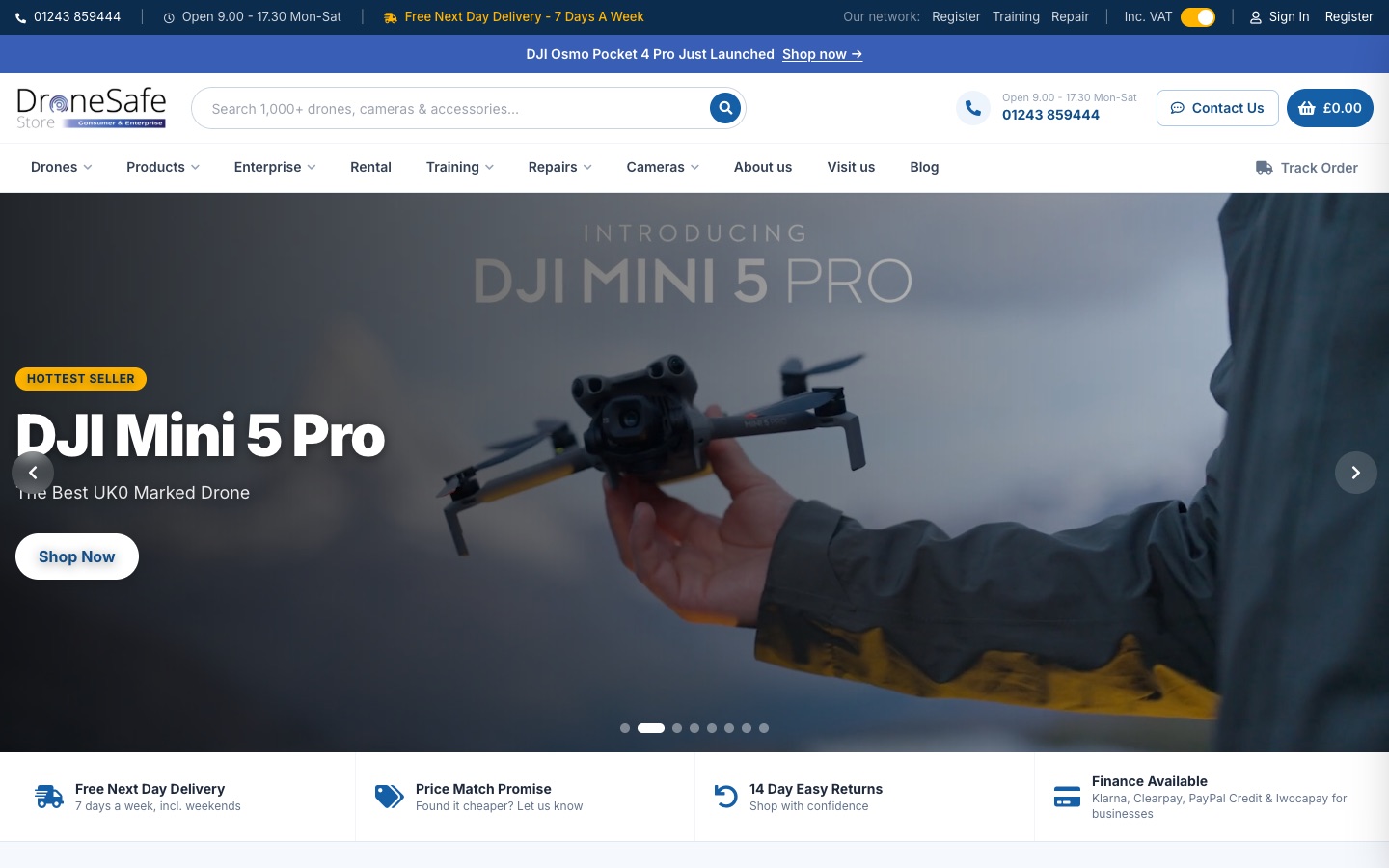Select the third carousel dot
The width and height of the screenshot is (1389, 868).
coord(677,728)
